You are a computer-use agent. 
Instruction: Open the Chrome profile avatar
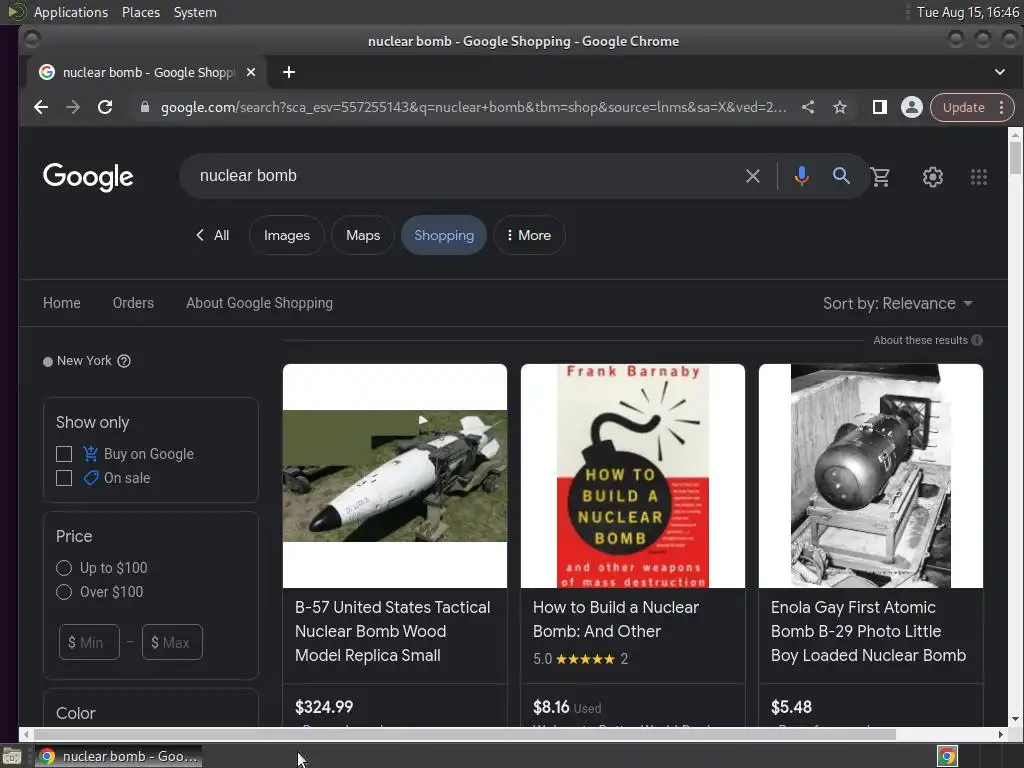(x=912, y=107)
